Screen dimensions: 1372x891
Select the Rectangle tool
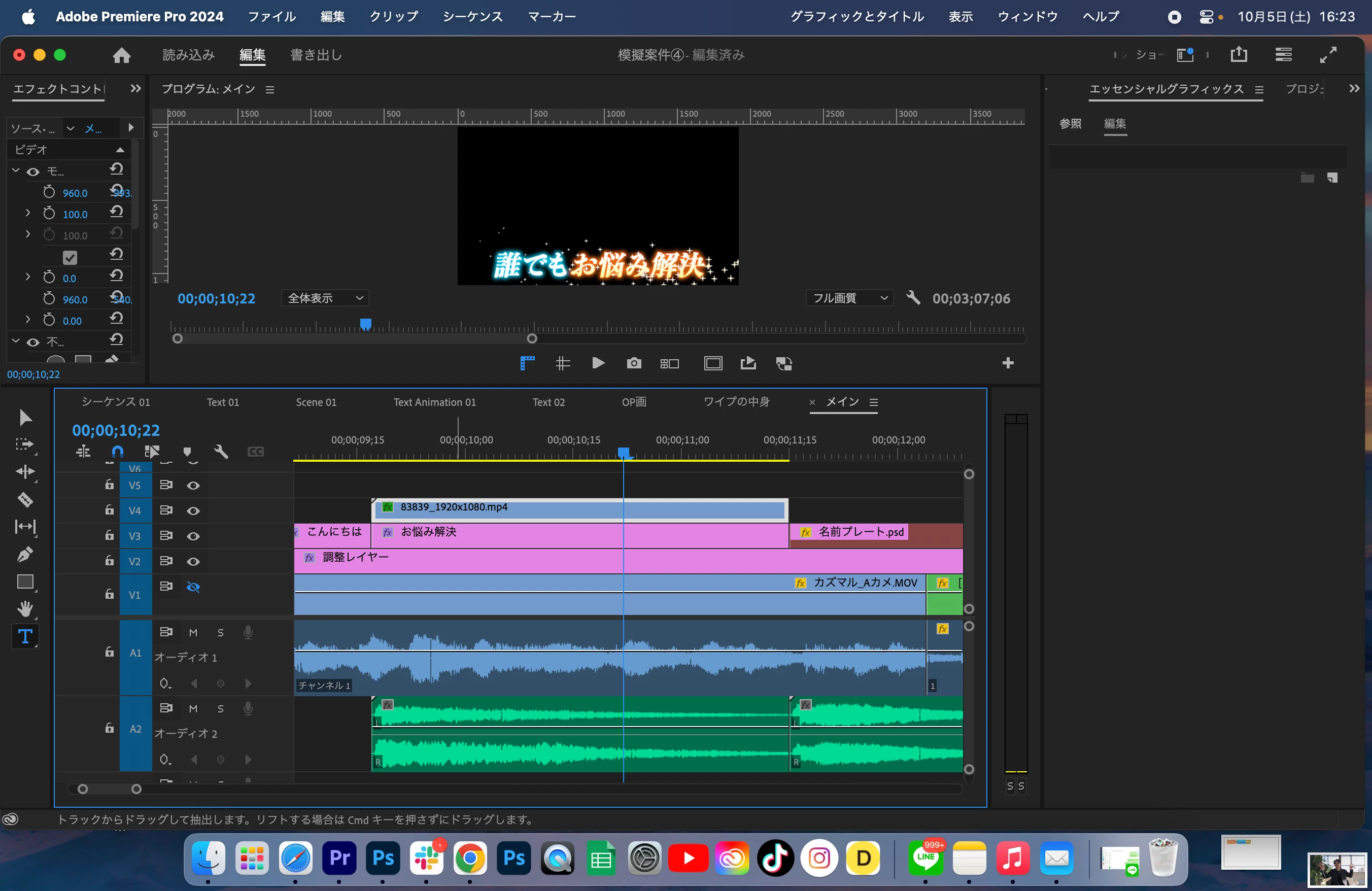pos(25,582)
